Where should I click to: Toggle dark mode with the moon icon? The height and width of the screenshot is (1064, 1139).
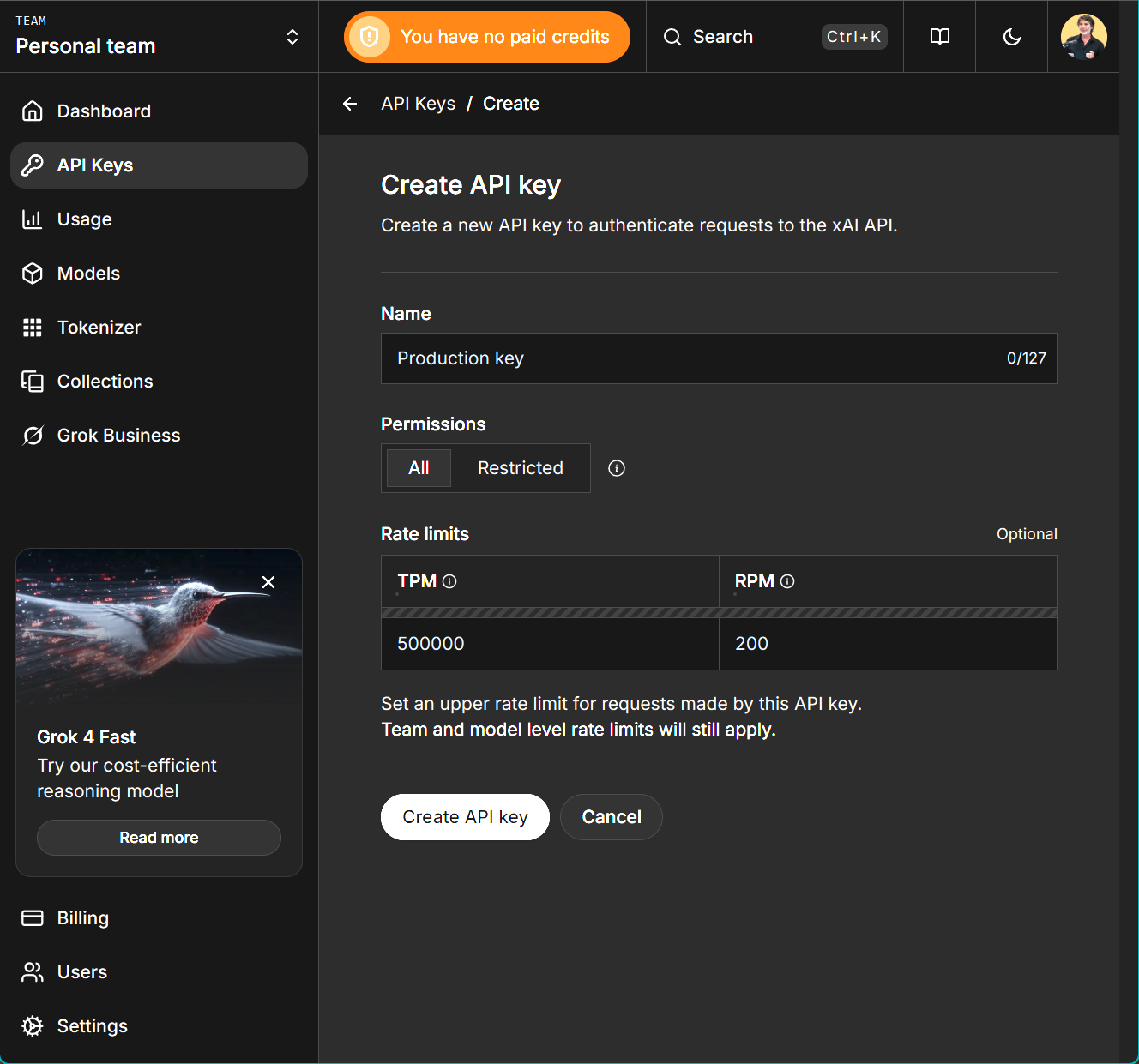1012,37
